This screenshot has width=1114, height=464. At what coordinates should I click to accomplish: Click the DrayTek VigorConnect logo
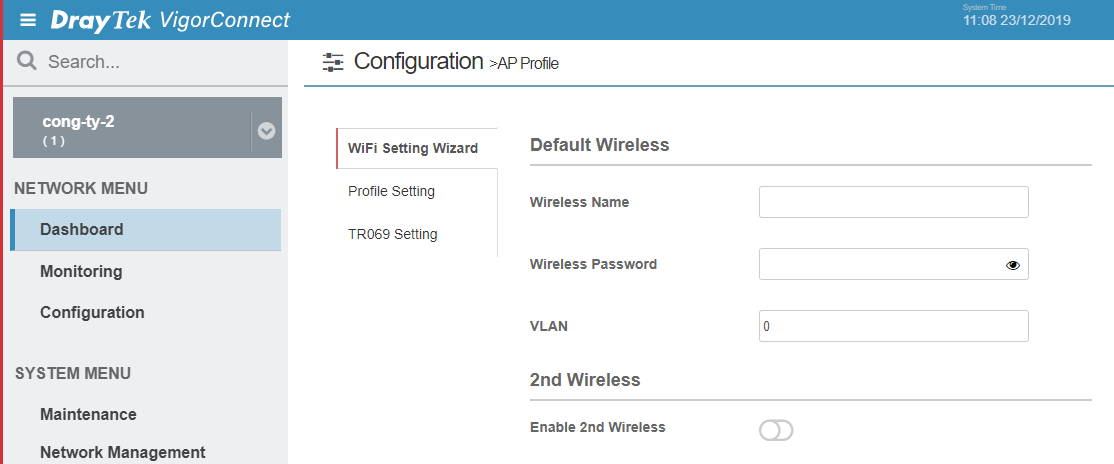pyautogui.click(x=170, y=20)
